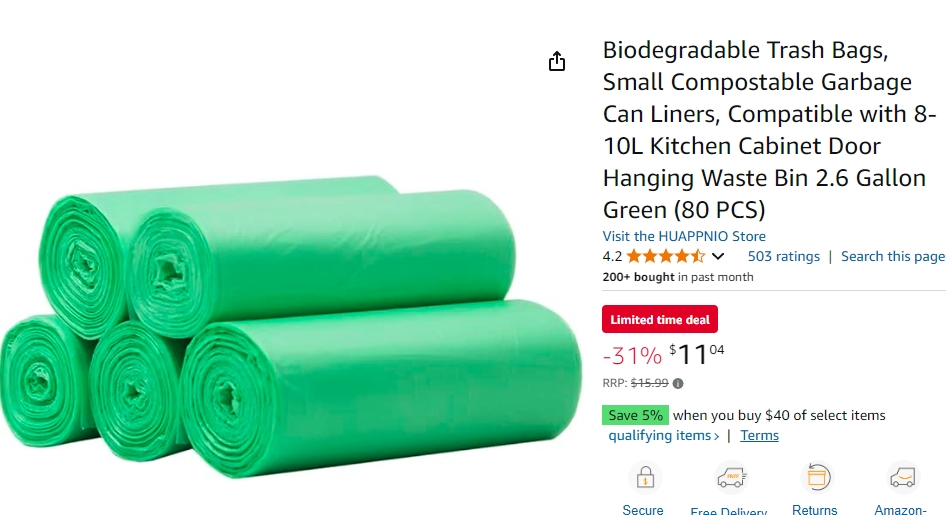Click the Secure transaction padlock icon
Image resolution: width=948 pixels, height=515 pixels.
click(645, 478)
